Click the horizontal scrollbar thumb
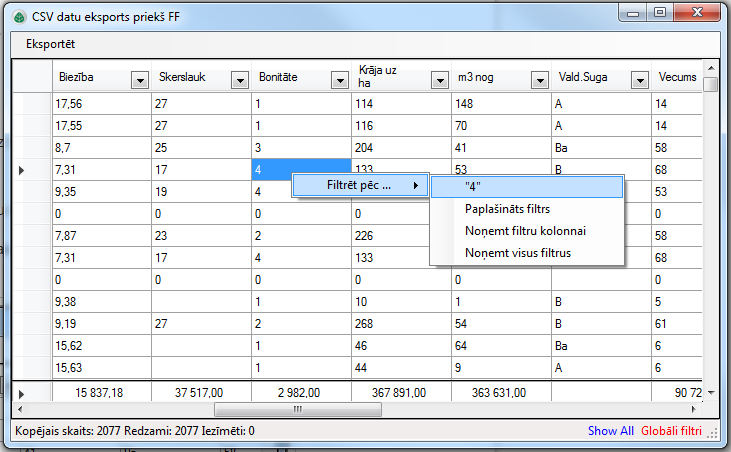 (295, 409)
